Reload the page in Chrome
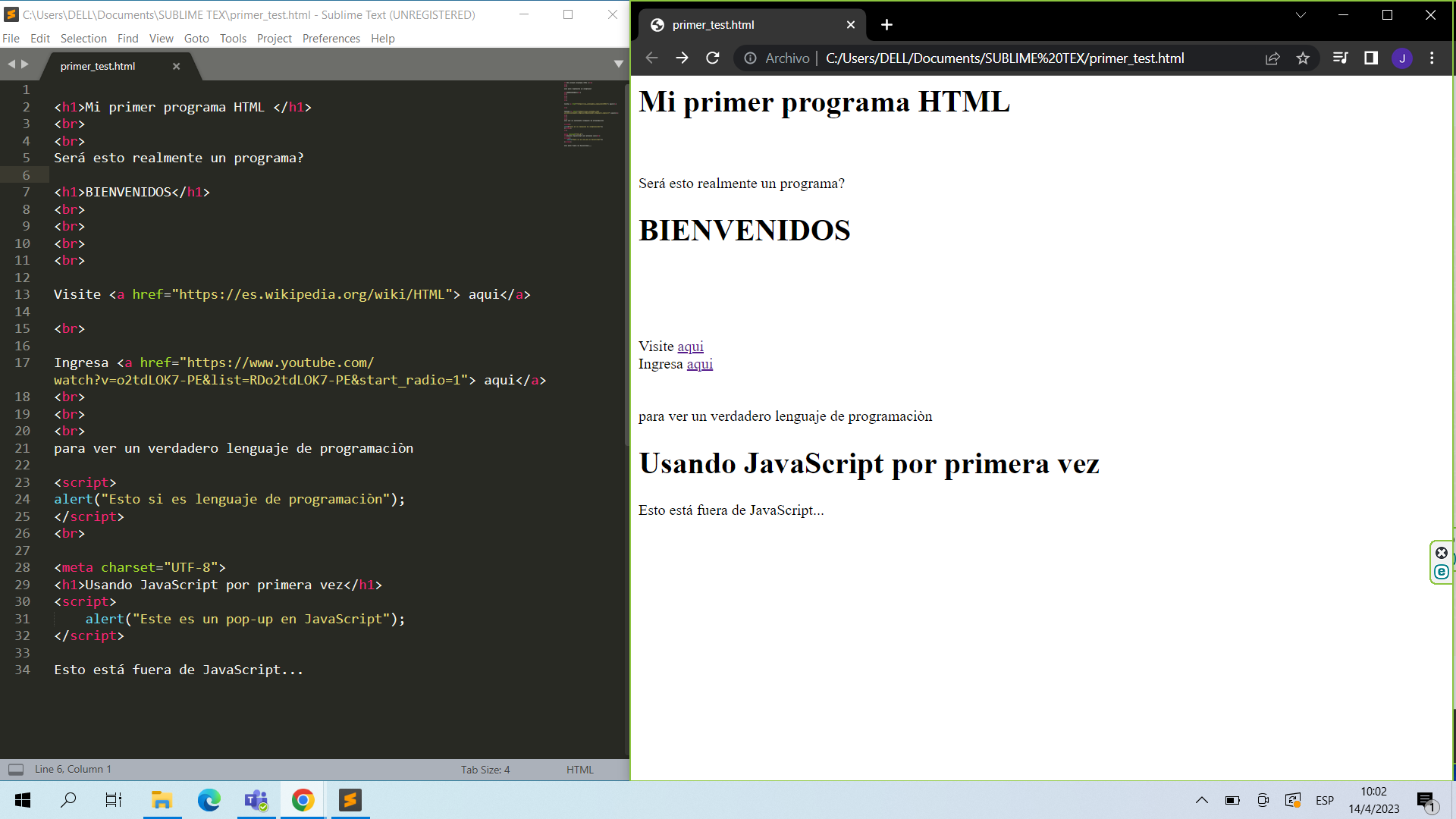Image resolution: width=1456 pixels, height=819 pixels. (713, 58)
